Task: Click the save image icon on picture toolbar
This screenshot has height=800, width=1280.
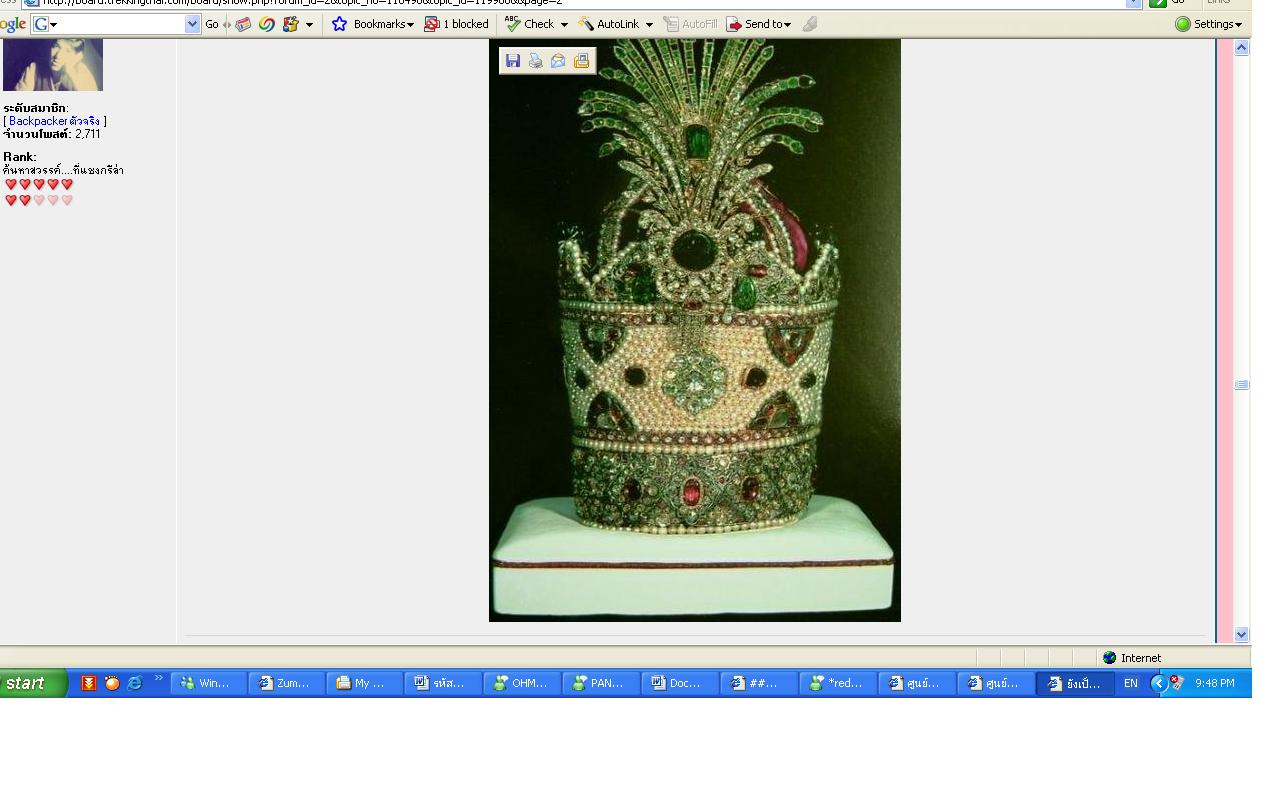Action: (513, 61)
